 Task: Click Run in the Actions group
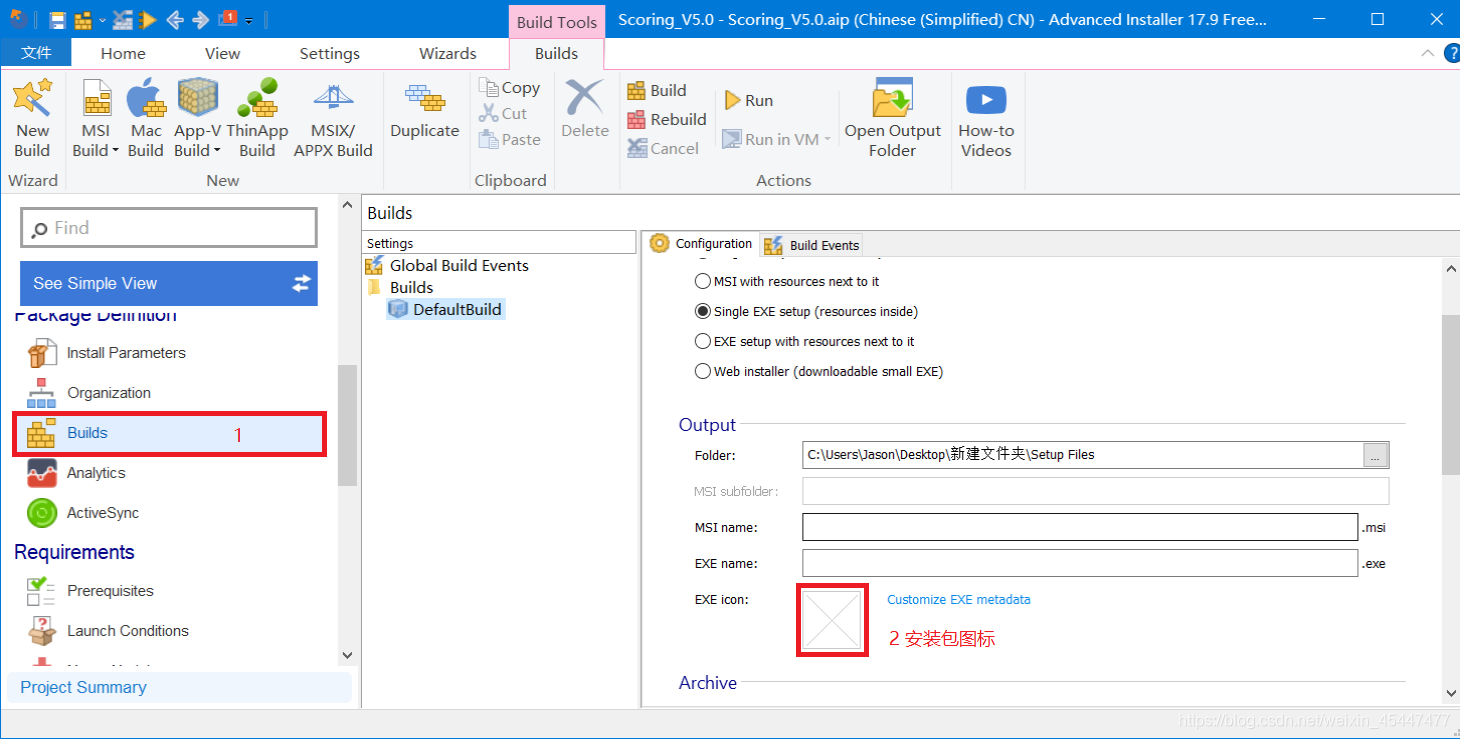747,100
